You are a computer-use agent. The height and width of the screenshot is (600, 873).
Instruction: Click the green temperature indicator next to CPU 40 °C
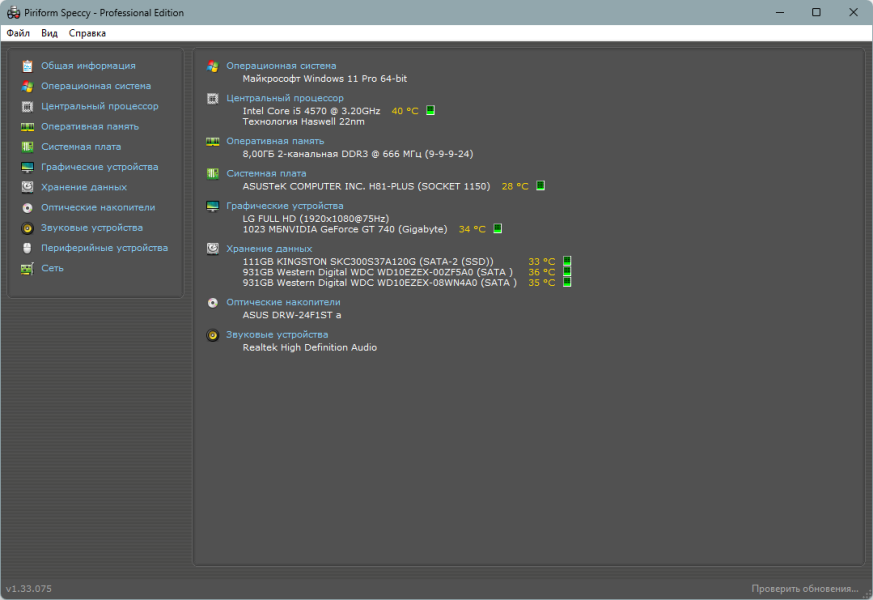click(430, 110)
